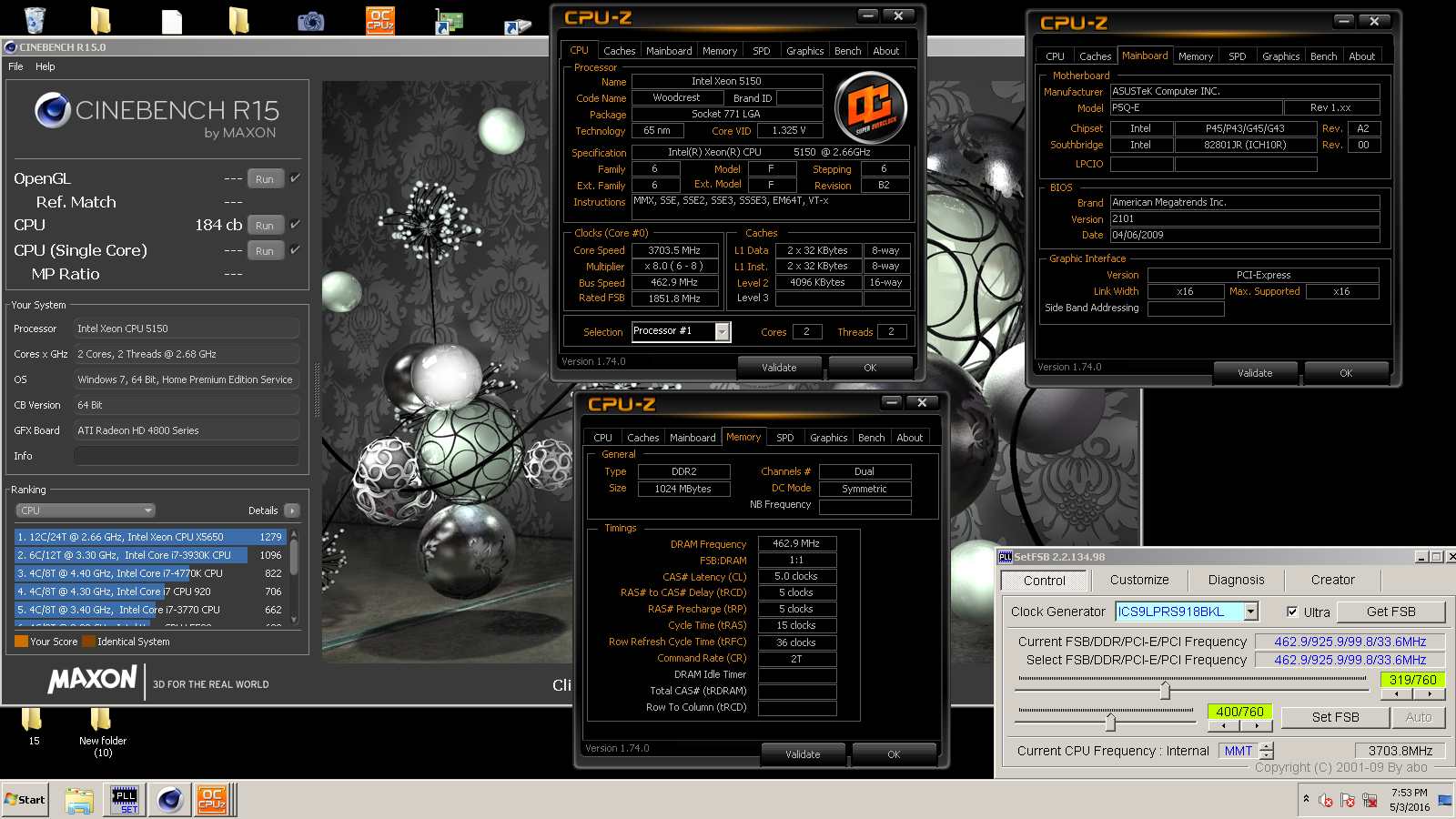Toggle the CPU test checkmark
Viewport: 1456px width, 819px height.
point(296,224)
